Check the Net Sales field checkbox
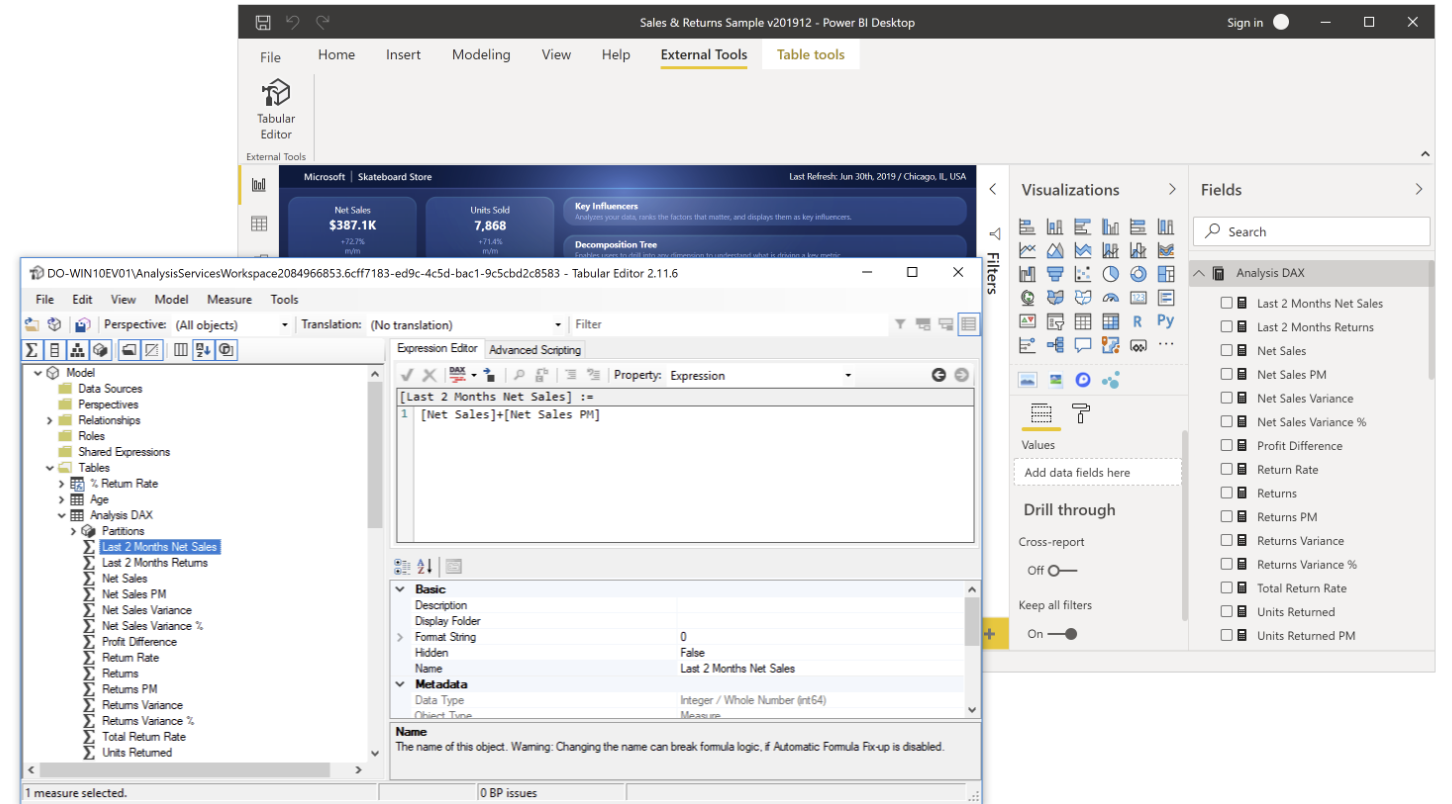Image resolution: width=1452 pixels, height=804 pixels. click(1229, 350)
